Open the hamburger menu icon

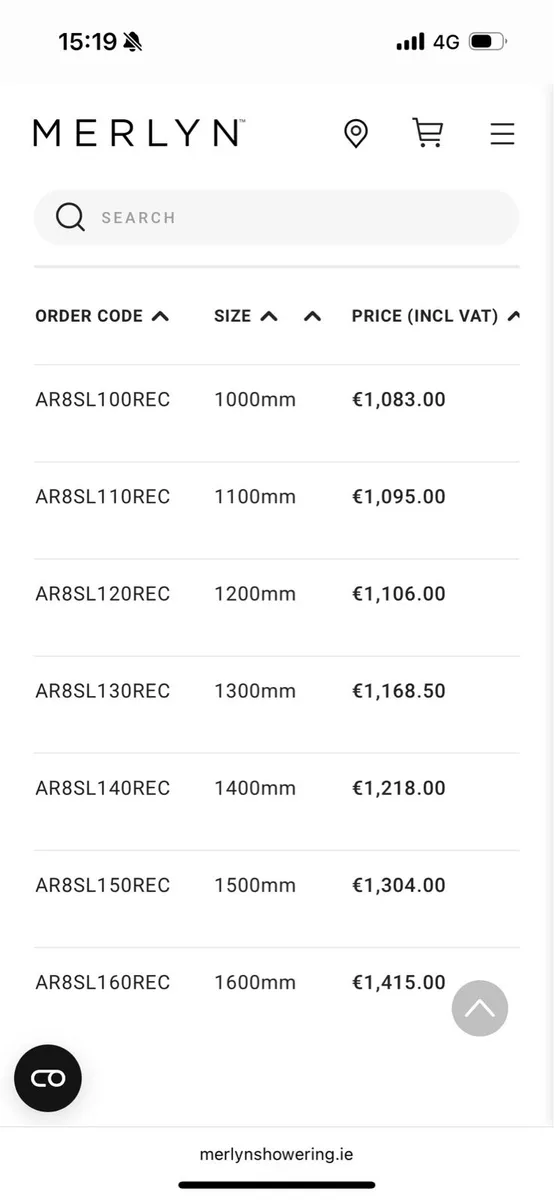tap(502, 133)
